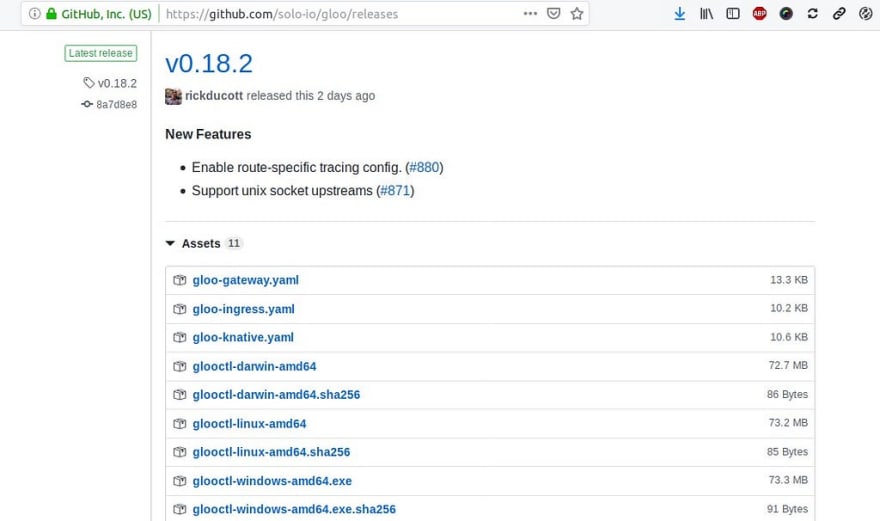Click package icon for gloo-knative.yaml

180,337
